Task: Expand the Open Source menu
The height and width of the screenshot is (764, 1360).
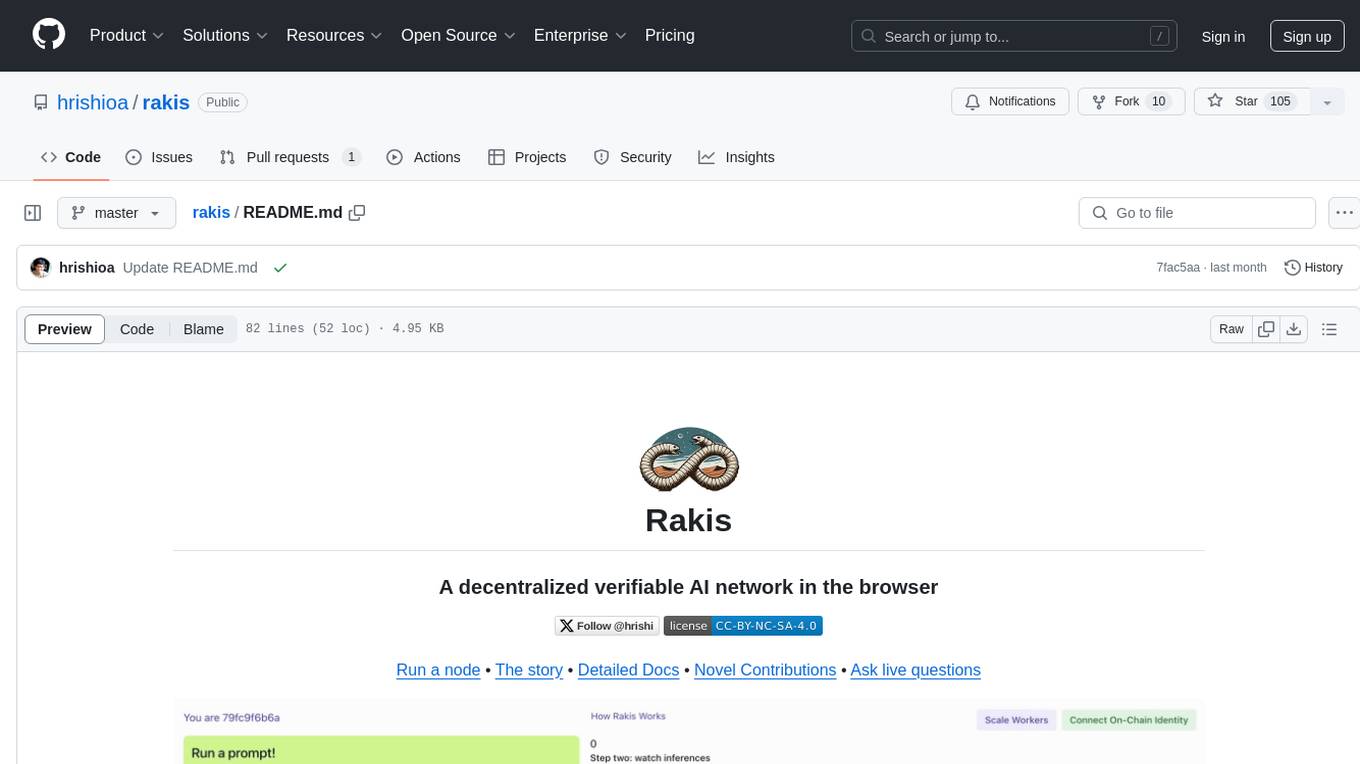Action: tap(458, 35)
